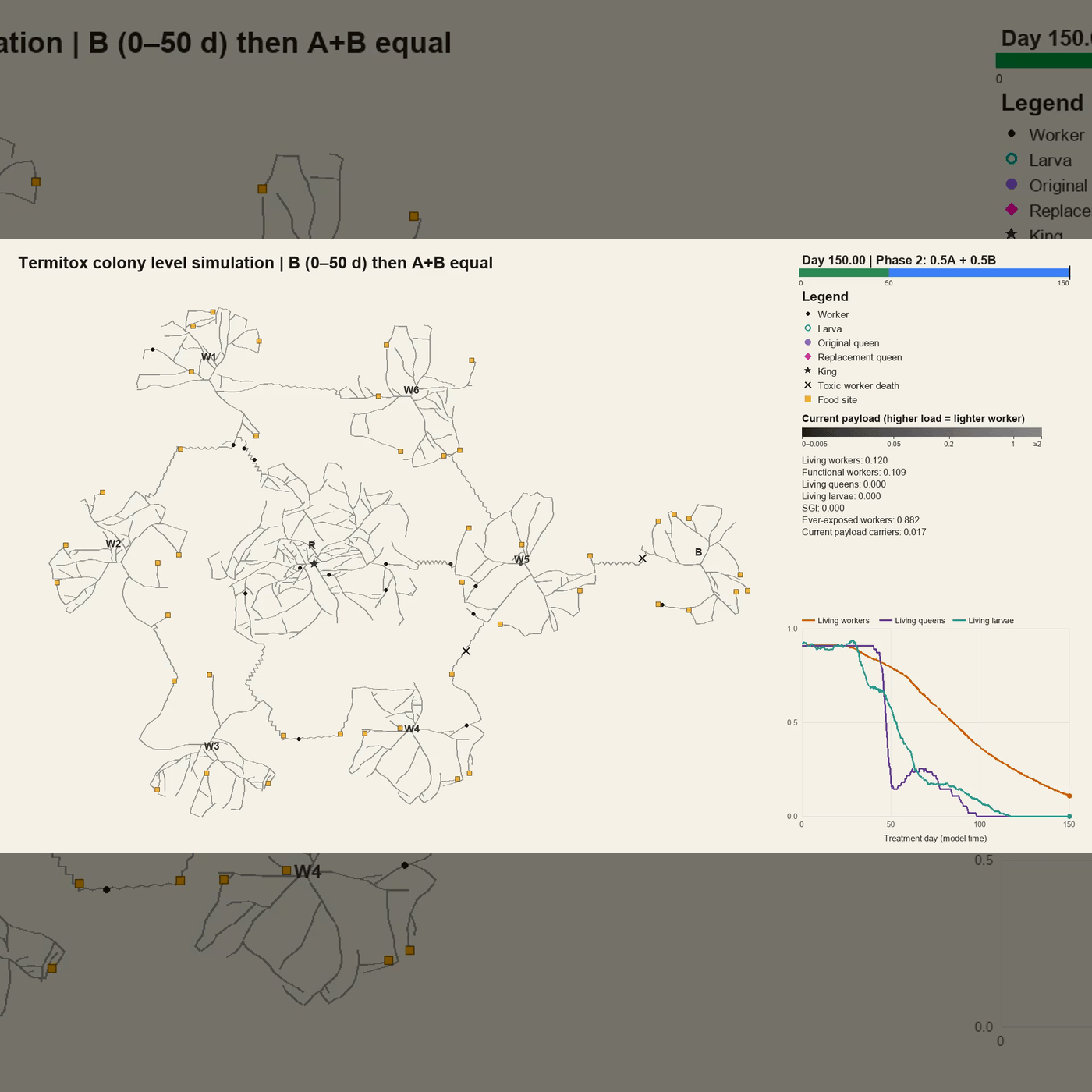Click the W1 nest label on the map

tap(209, 357)
